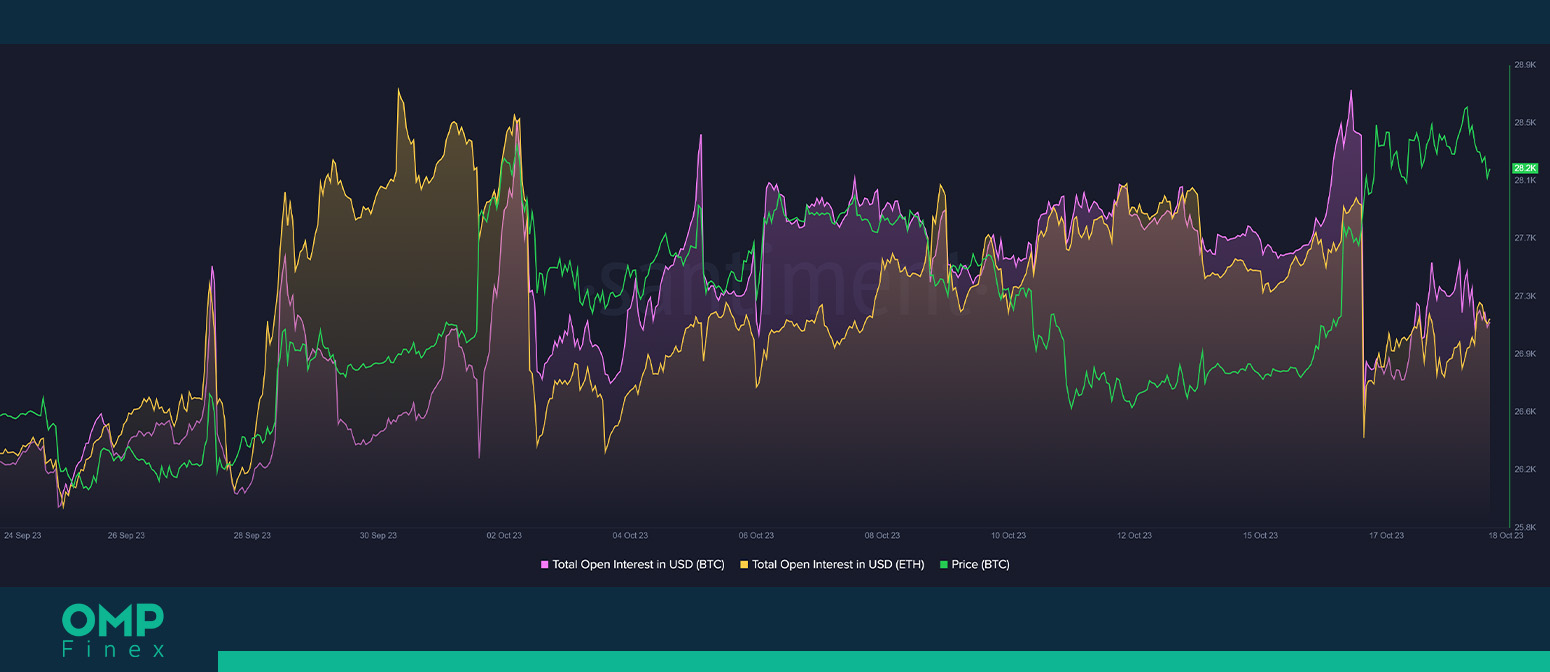Image resolution: width=1550 pixels, height=672 pixels.
Task: Click the 26.6K price axis value
Action: pos(1525,411)
